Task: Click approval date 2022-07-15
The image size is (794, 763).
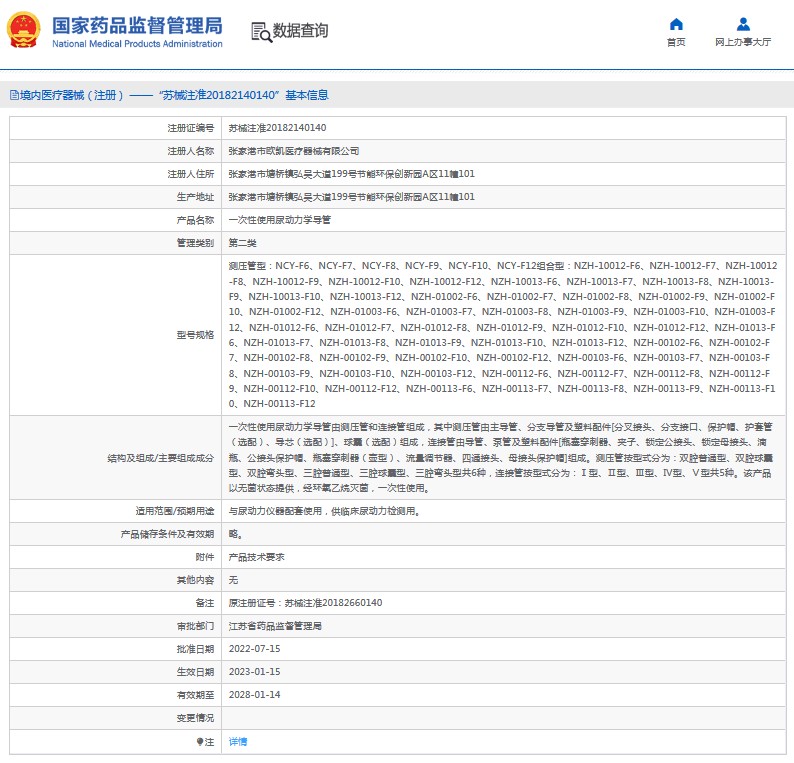Action: click(x=254, y=649)
